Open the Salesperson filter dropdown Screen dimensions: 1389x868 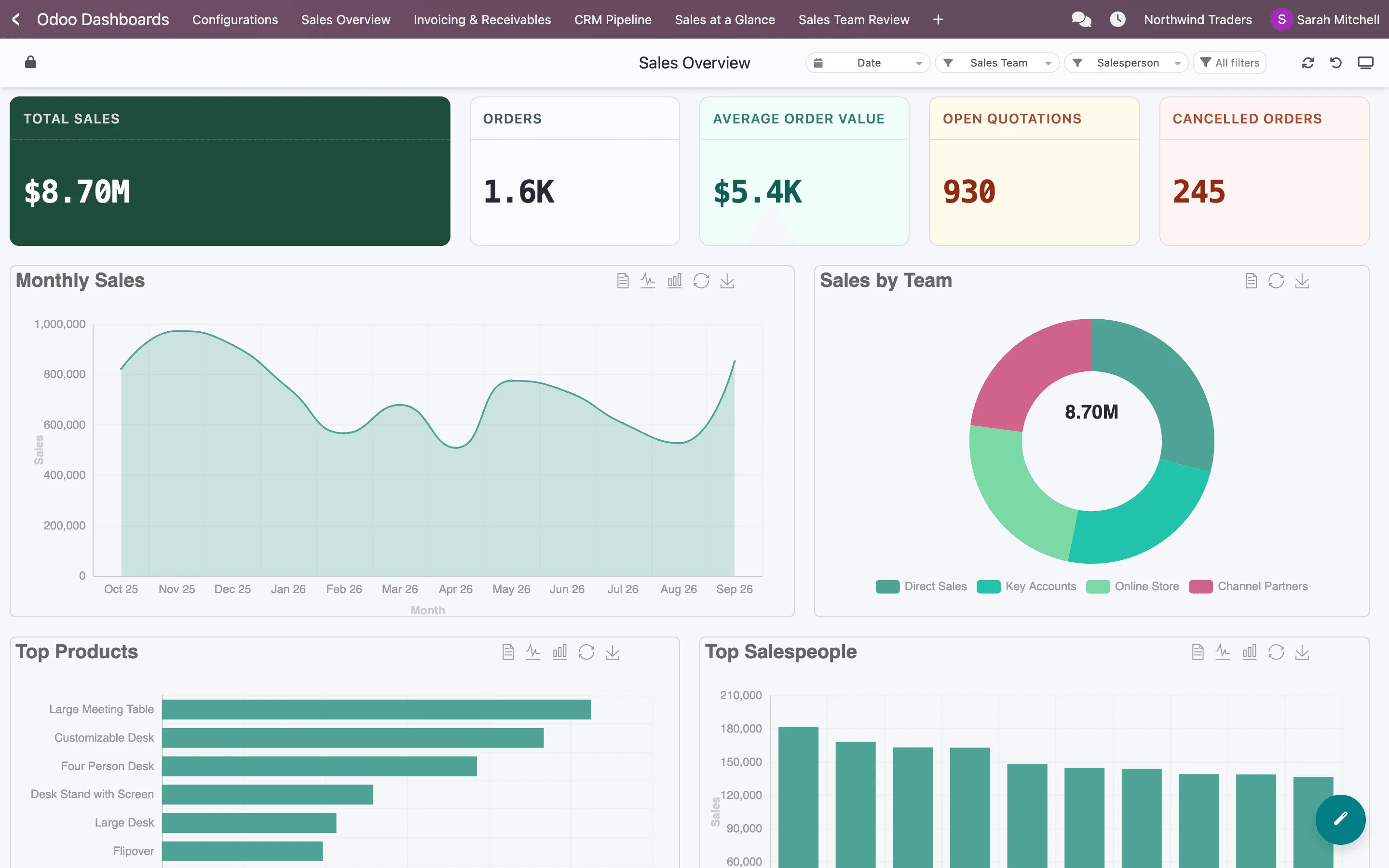[1126, 63]
